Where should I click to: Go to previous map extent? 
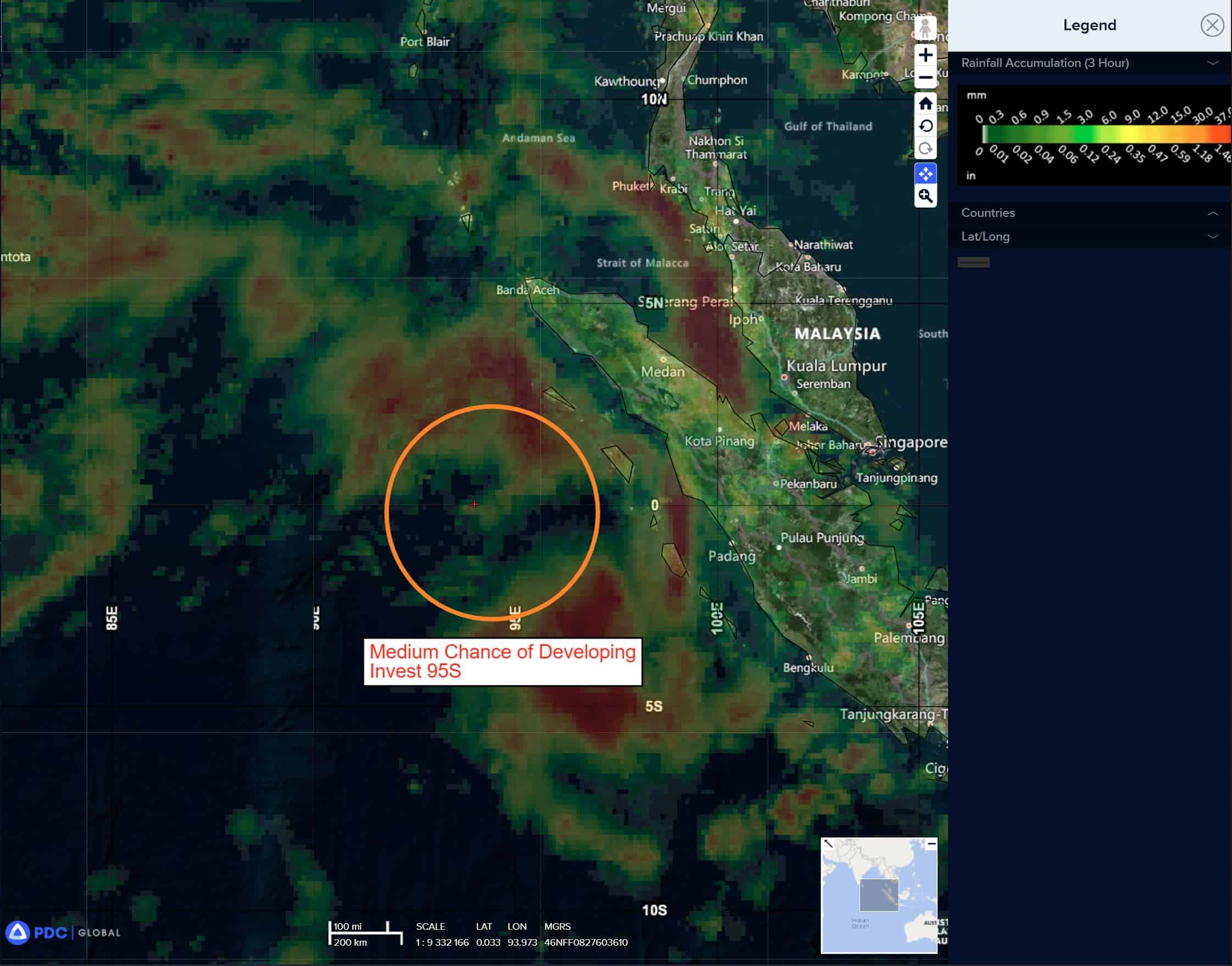point(925,126)
